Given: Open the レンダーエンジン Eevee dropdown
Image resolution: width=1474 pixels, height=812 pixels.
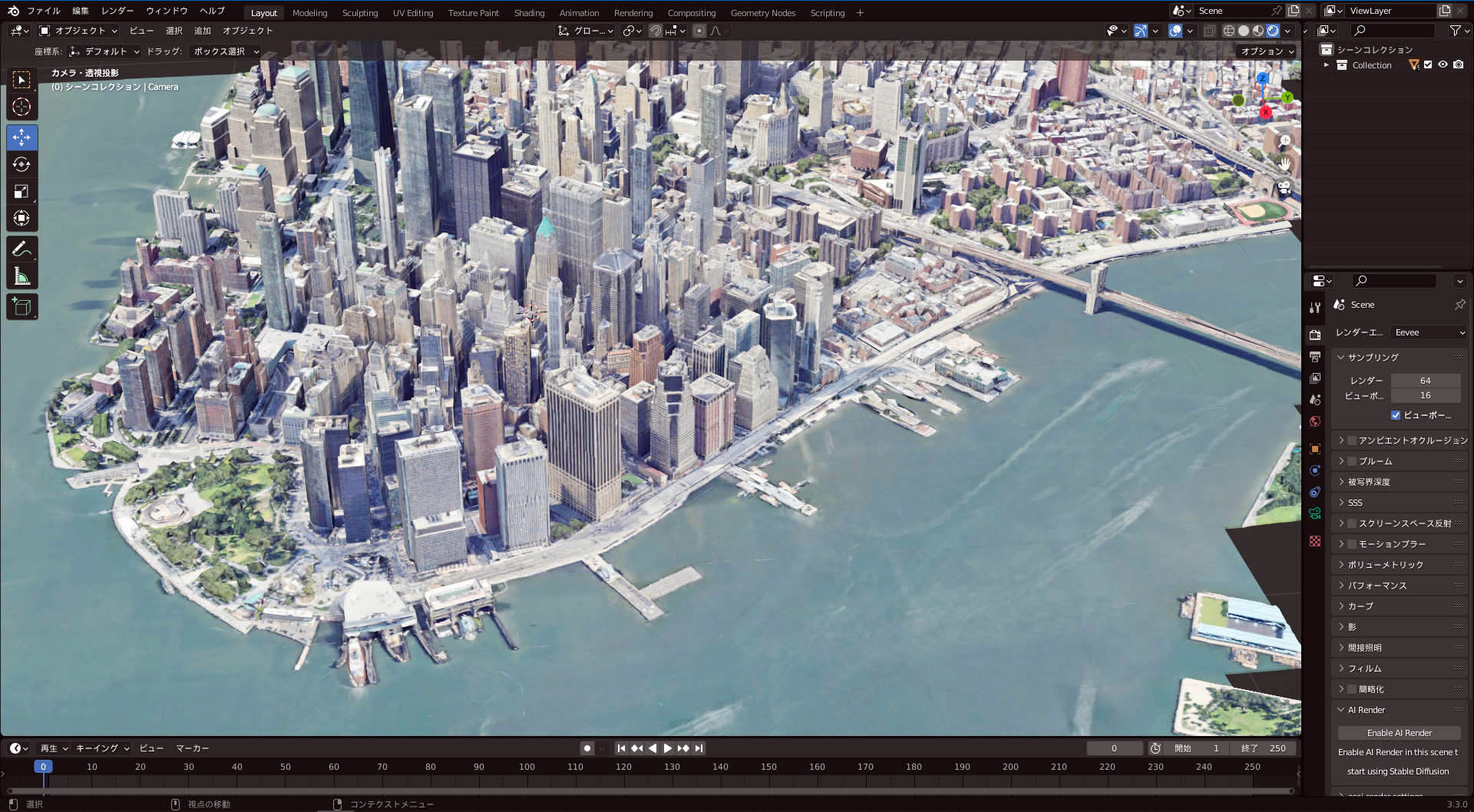Looking at the screenshot, I should [x=1428, y=332].
